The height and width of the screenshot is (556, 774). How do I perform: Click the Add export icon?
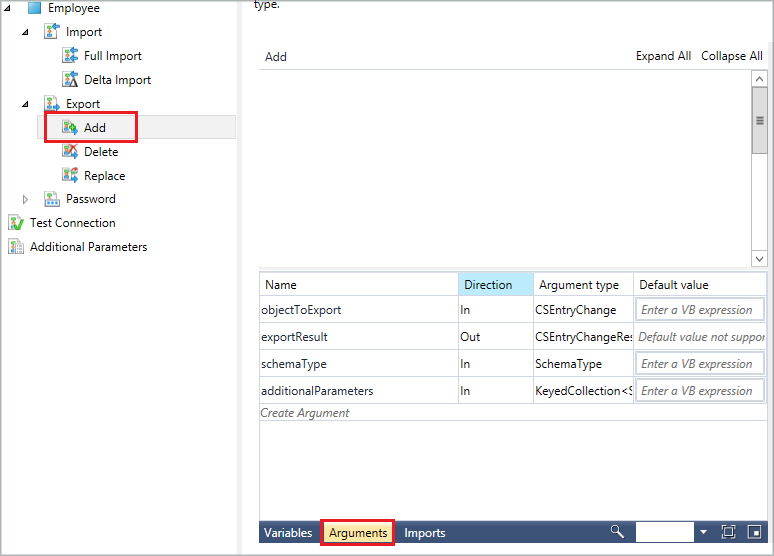(x=70, y=127)
